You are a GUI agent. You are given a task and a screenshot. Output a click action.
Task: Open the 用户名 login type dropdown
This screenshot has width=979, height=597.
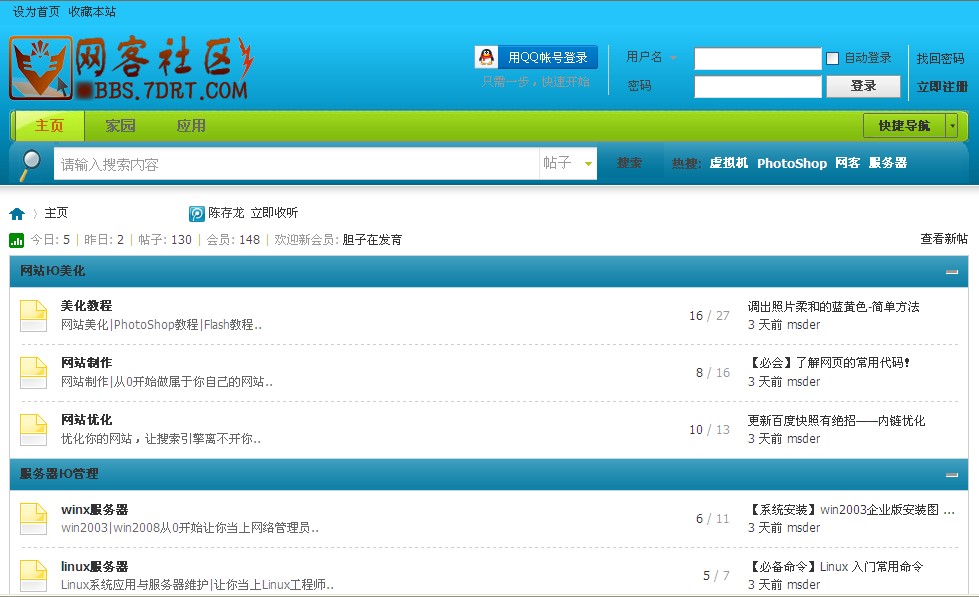click(x=674, y=57)
